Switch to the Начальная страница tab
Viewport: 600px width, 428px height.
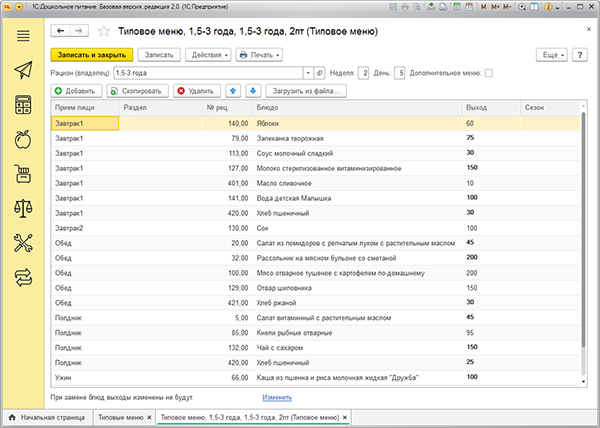[48, 417]
